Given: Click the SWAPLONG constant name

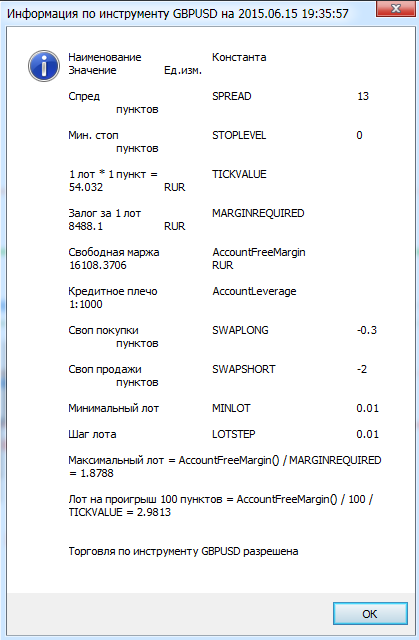Looking at the screenshot, I should click(x=240, y=330).
